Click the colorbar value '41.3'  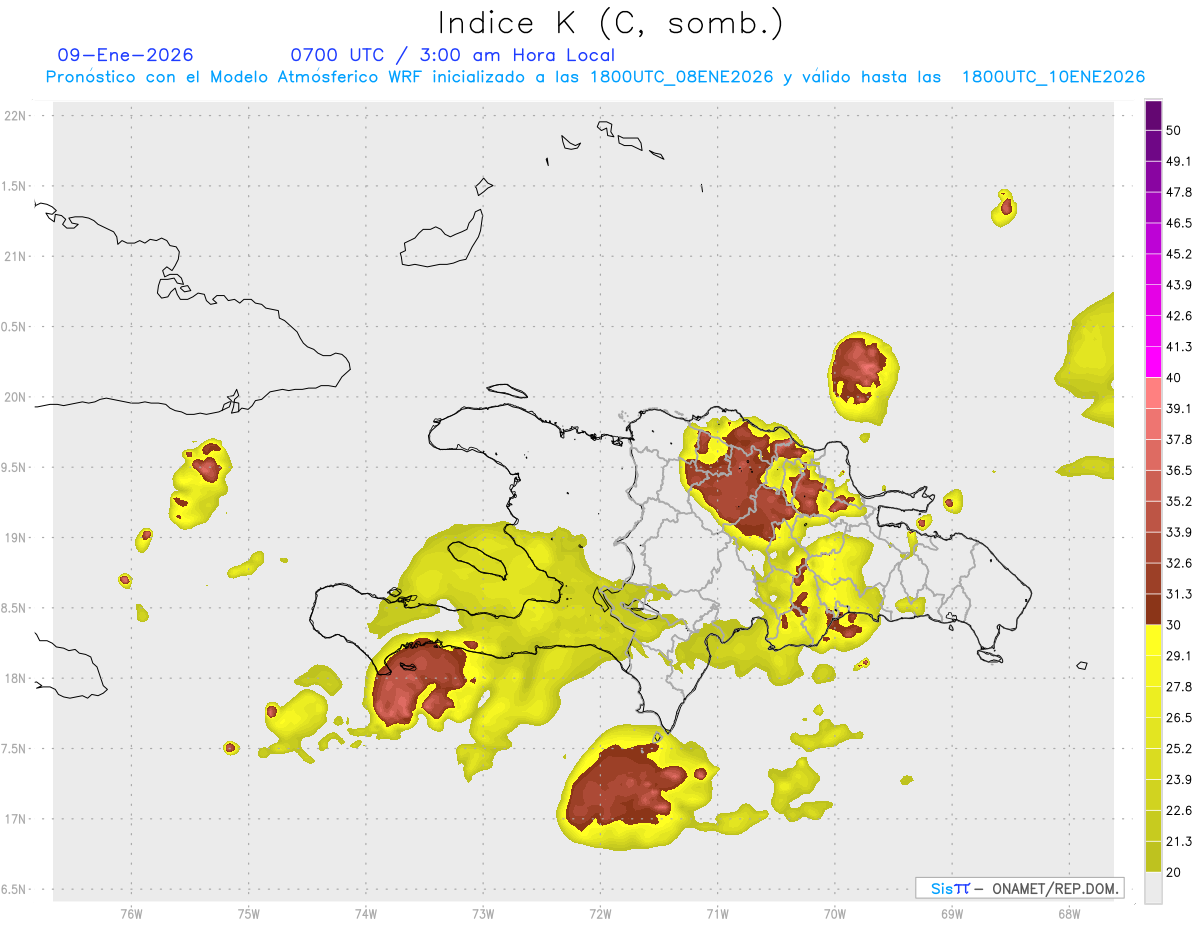[1179, 347]
